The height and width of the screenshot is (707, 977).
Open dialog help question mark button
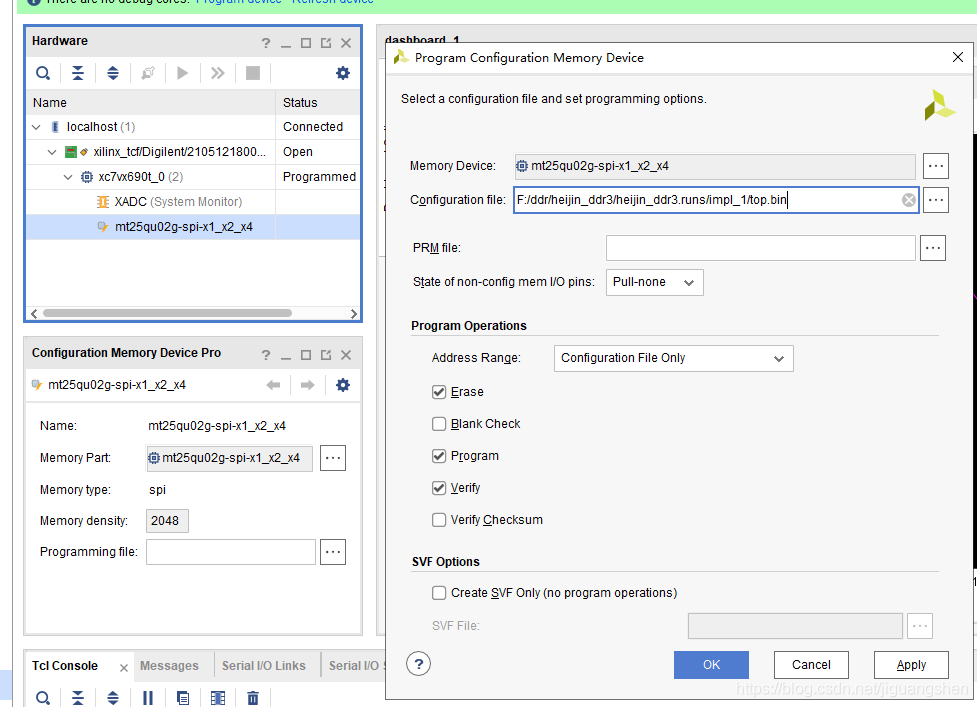(x=419, y=664)
